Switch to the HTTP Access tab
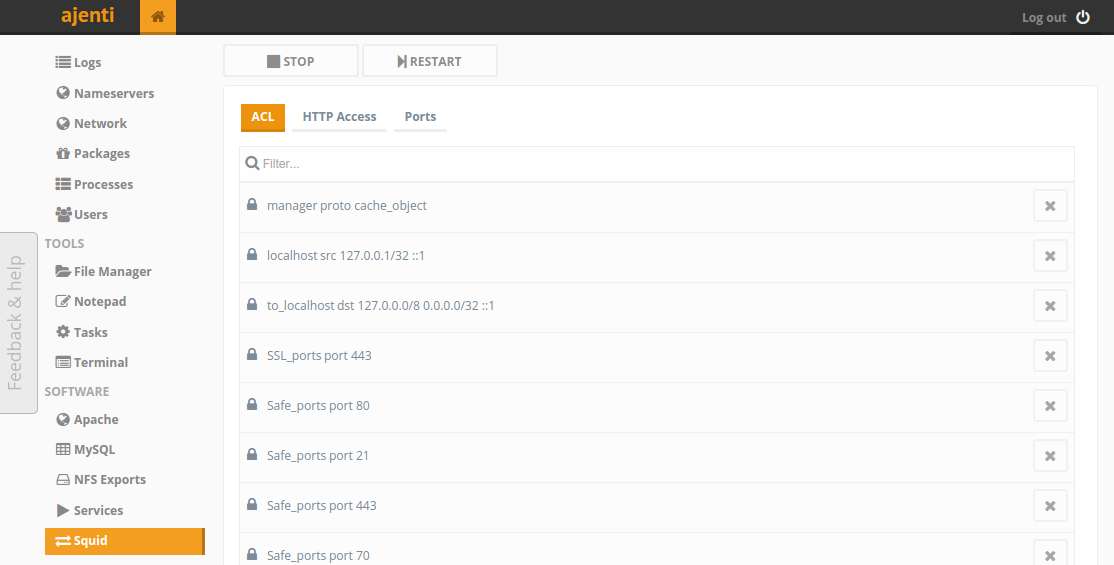 tap(340, 117)
